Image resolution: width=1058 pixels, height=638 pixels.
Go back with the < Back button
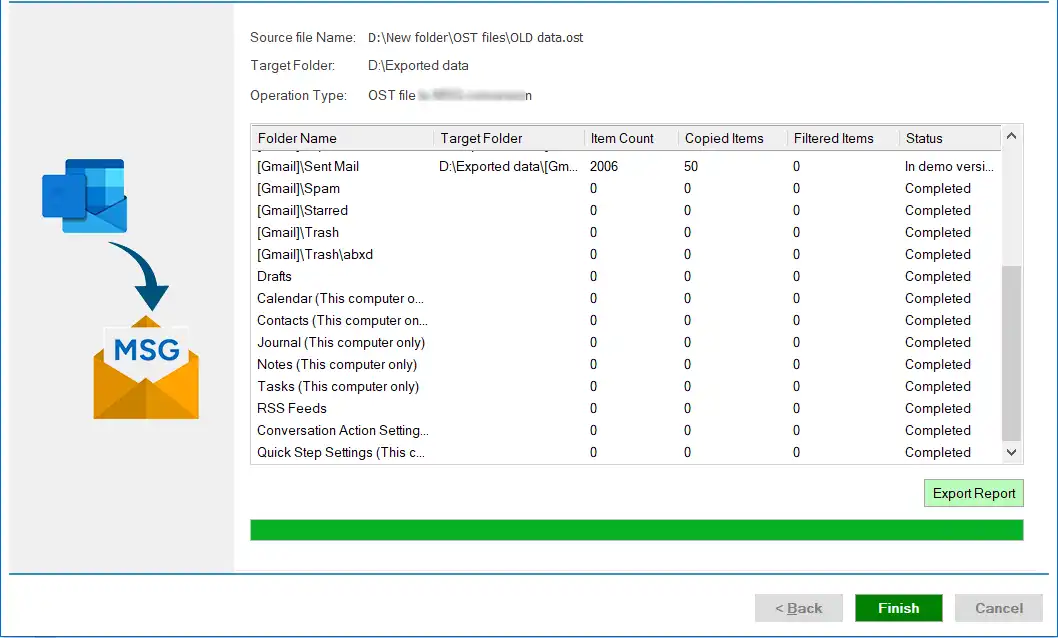pos(799,608)
